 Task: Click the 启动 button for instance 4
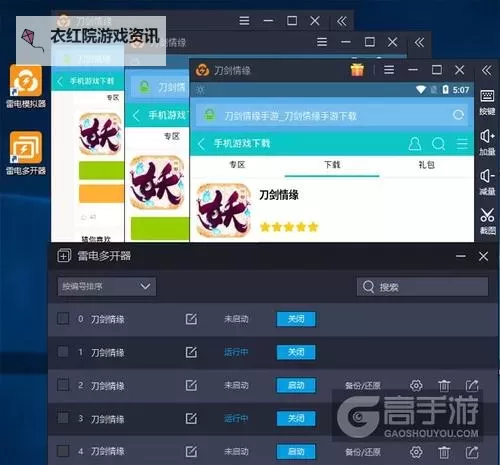[296, 452]
